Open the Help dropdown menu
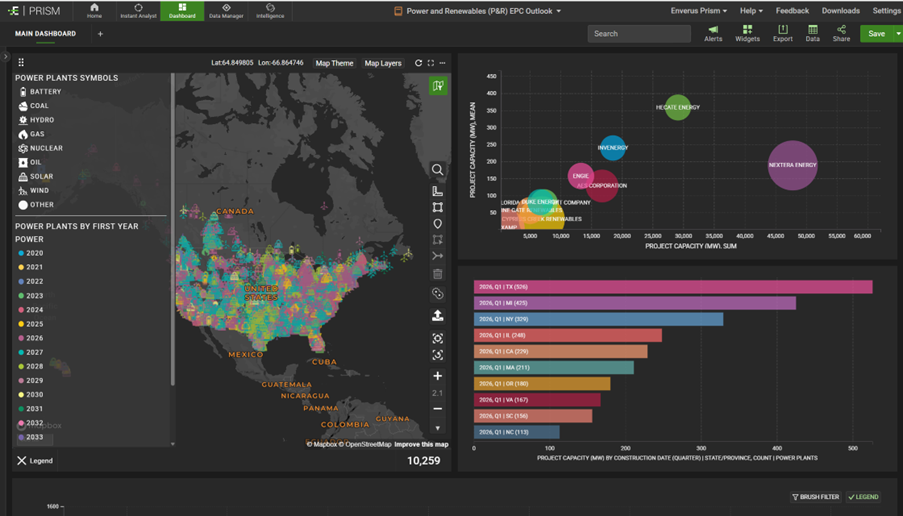Image resolution: width=903 pixels, height=516 pixels. pos(750,11)
